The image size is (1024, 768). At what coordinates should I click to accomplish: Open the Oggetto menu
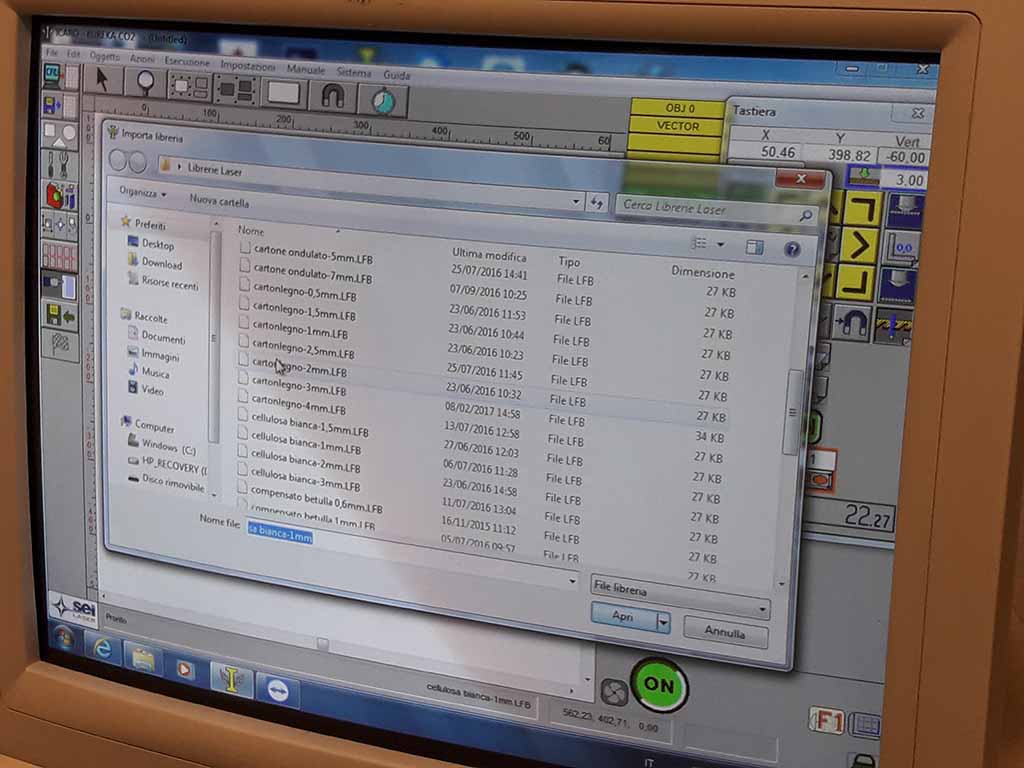point(104,57)
